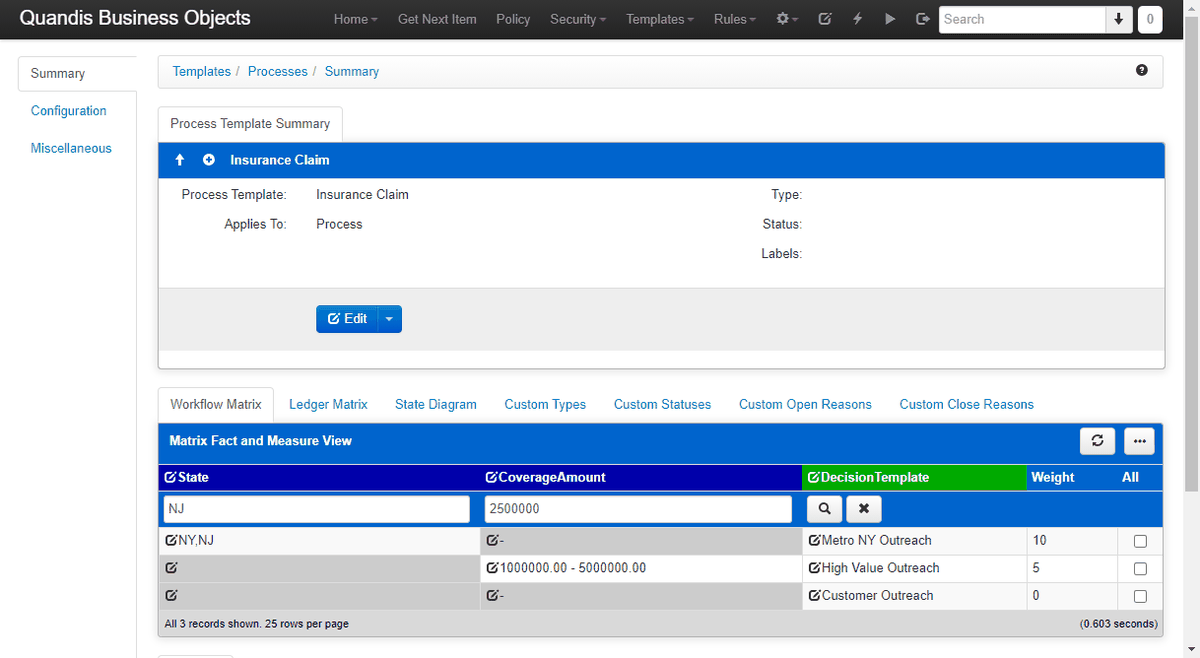Click the lightning bolt icon in navbar
Screen dimensions: 1200x658
click(857, 19)
